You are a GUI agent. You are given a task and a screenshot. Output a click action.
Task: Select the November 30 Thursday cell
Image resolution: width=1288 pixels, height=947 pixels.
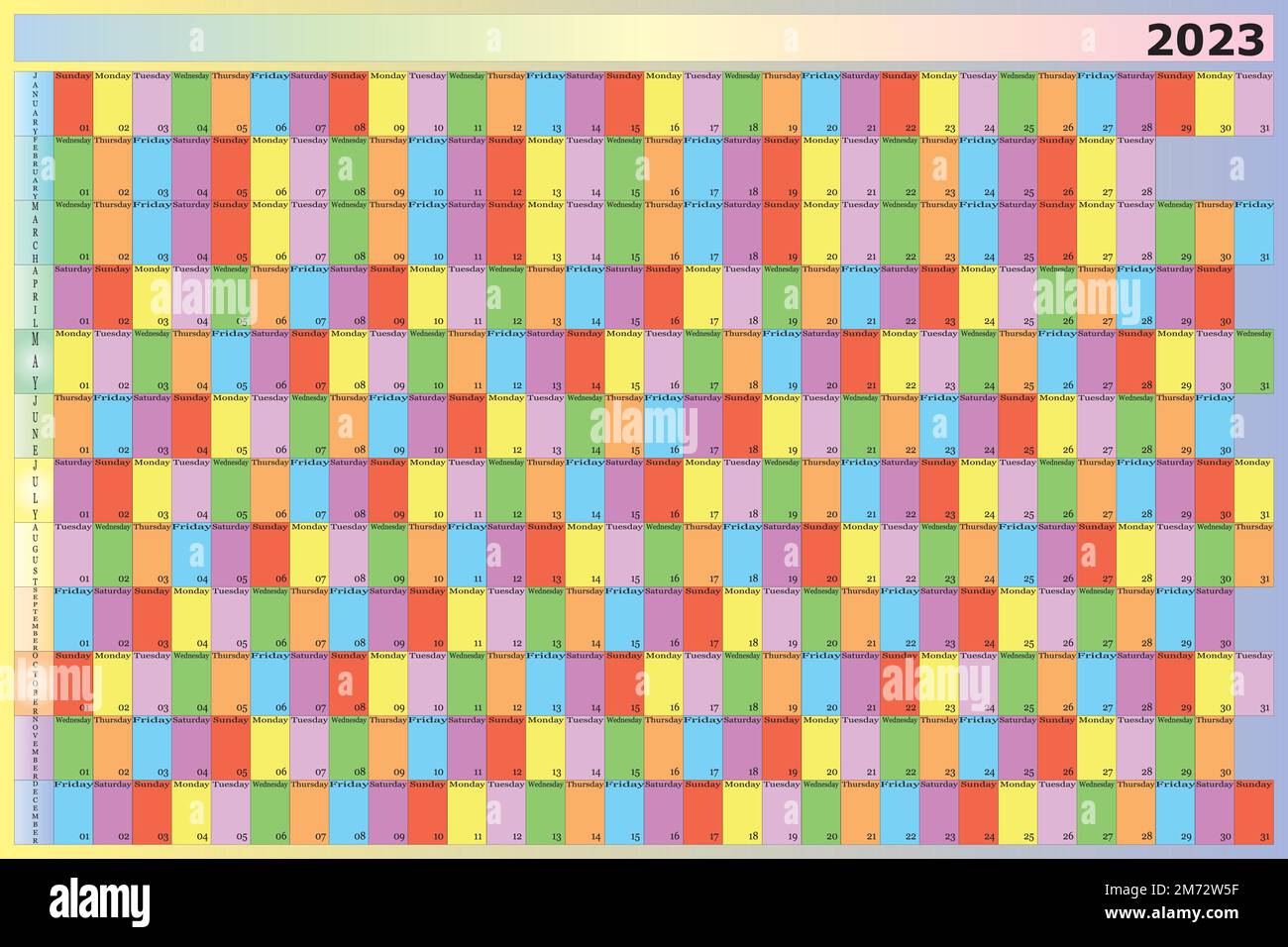1215,747
